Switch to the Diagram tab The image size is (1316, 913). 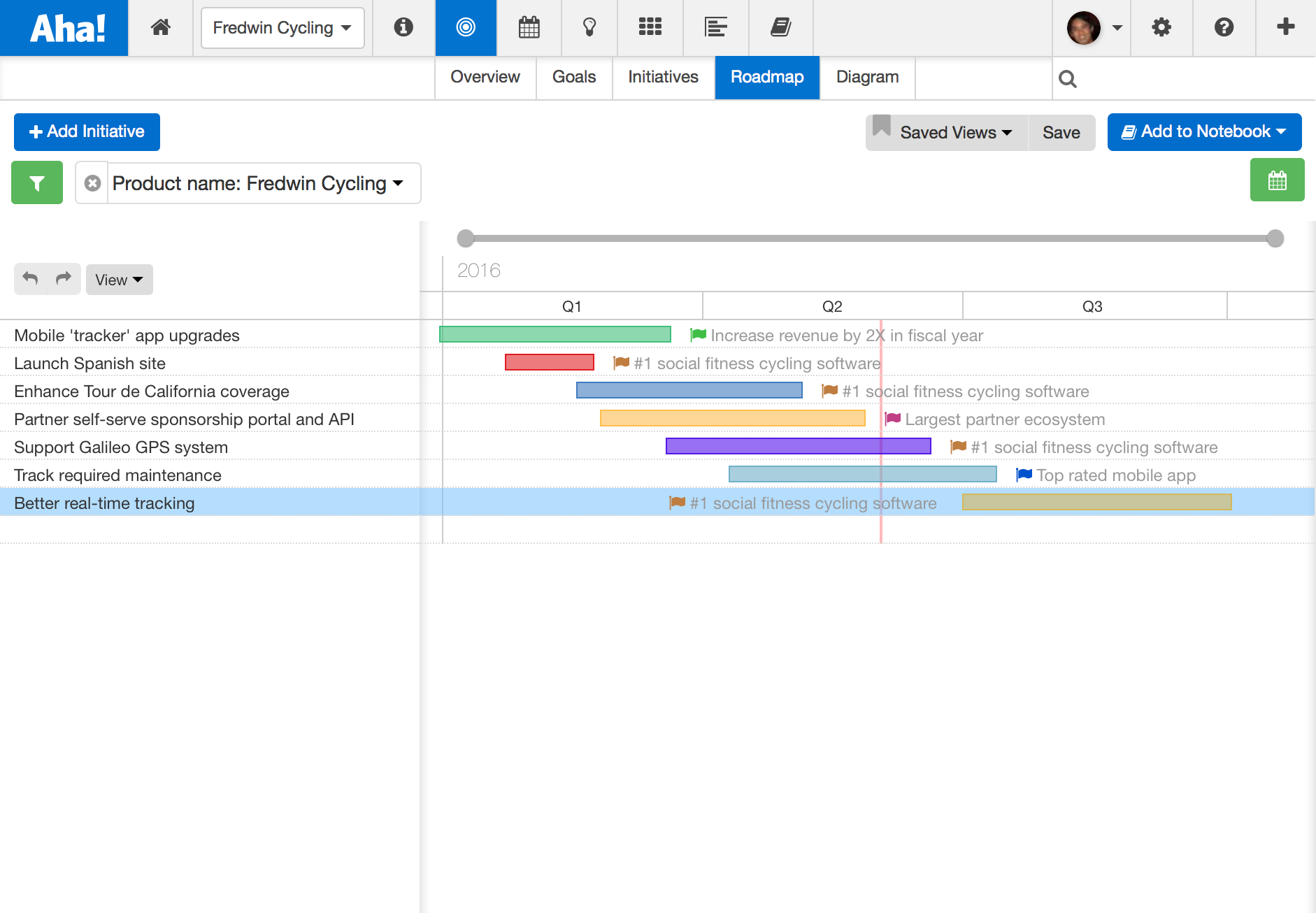(867, 77)
